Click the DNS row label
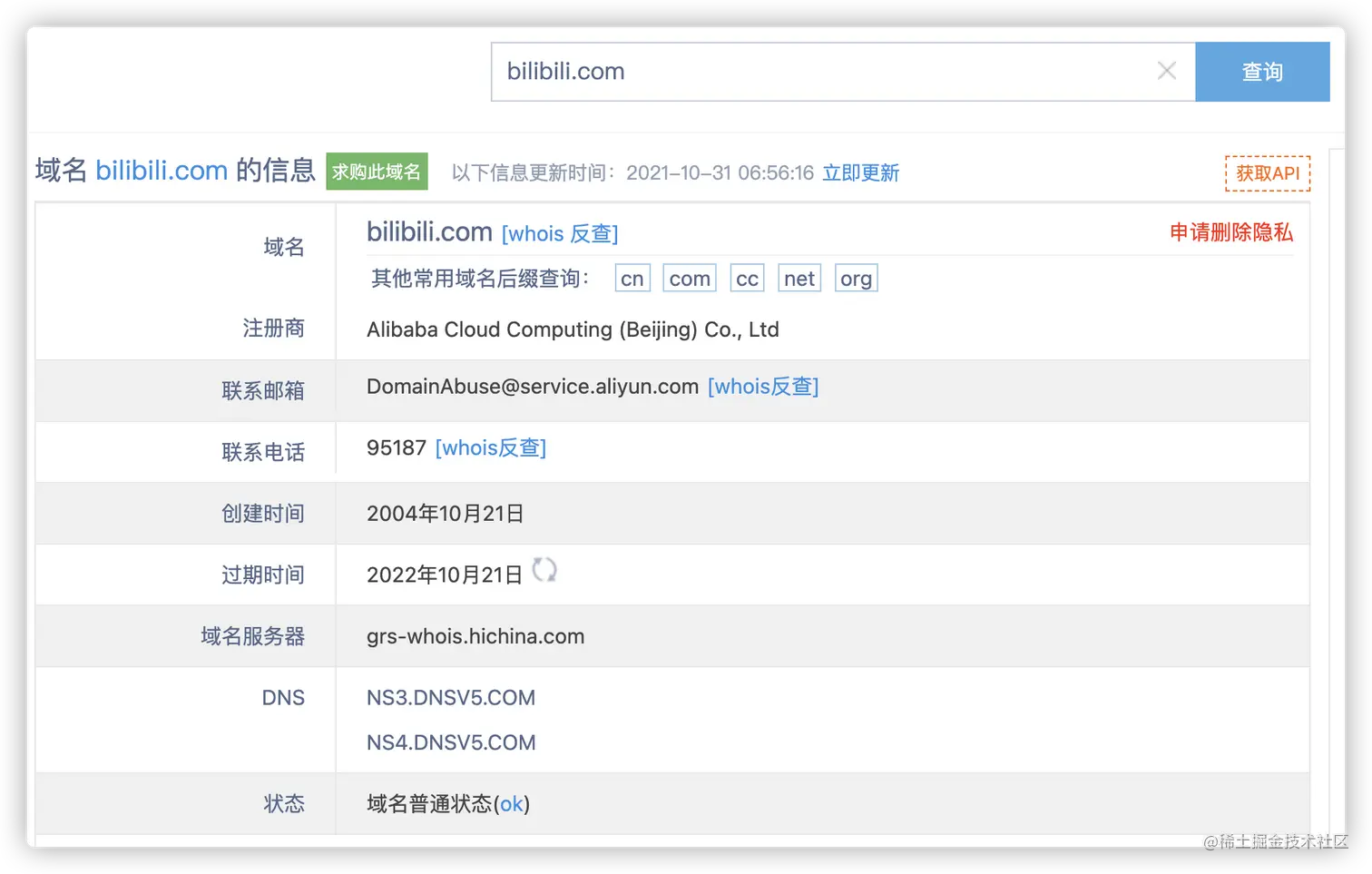 [283, 698]
